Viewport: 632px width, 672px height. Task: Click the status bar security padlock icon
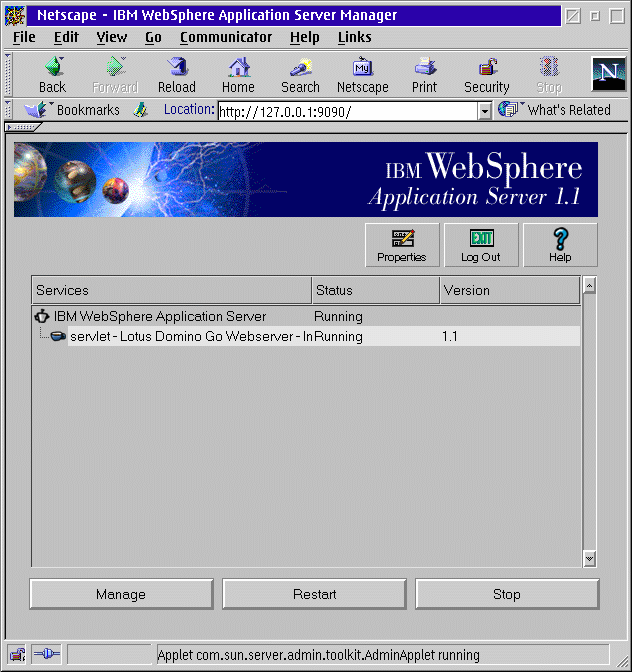point(17,654)
